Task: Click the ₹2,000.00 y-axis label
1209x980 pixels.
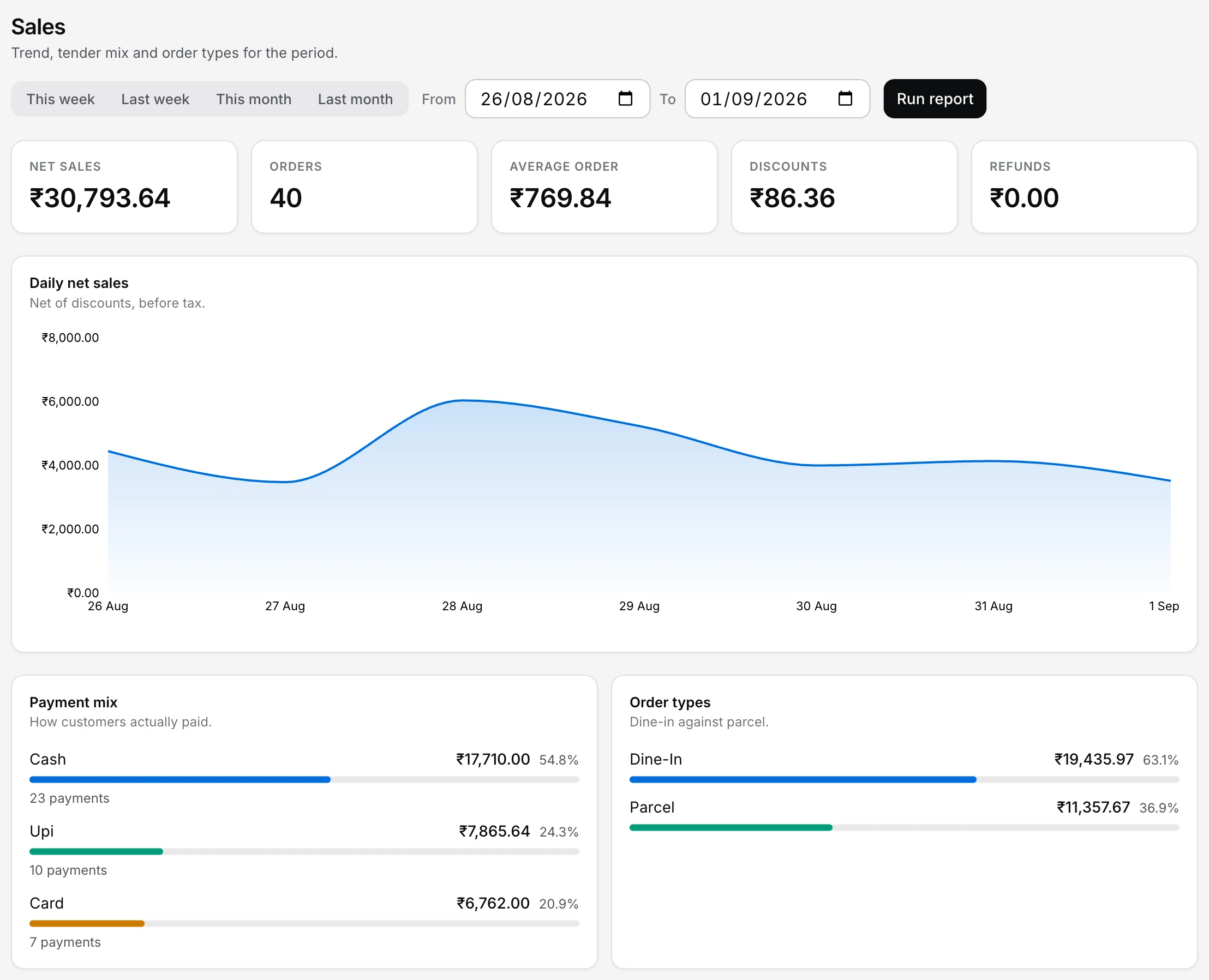Action: [x=70, y=529]
